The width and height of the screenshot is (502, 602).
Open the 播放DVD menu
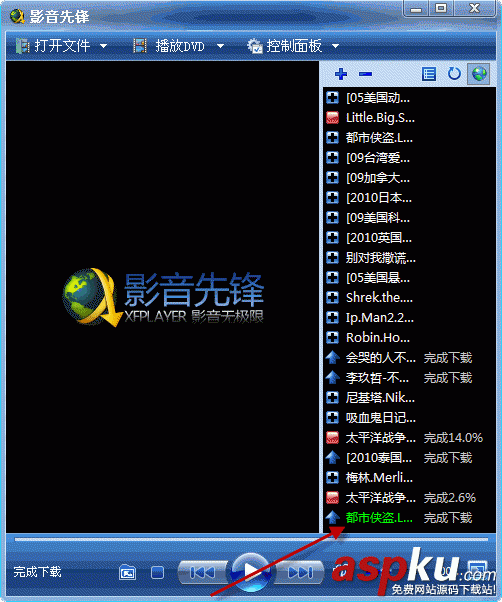click(x=180, y=46)
